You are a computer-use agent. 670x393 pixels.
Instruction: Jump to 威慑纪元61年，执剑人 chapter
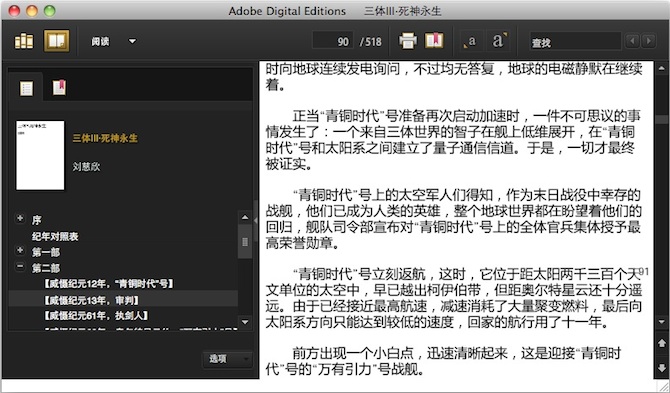click(x=96, y=316)
